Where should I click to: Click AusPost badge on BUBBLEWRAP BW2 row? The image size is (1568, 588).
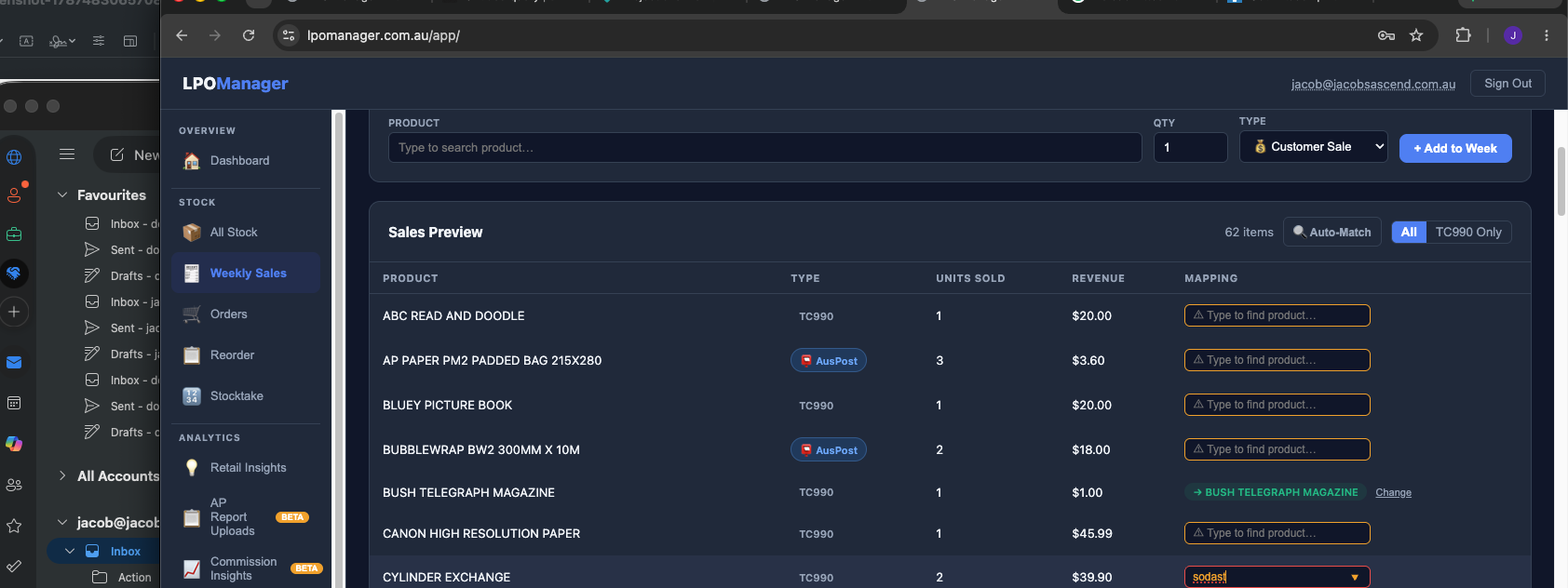click(829, 450)
